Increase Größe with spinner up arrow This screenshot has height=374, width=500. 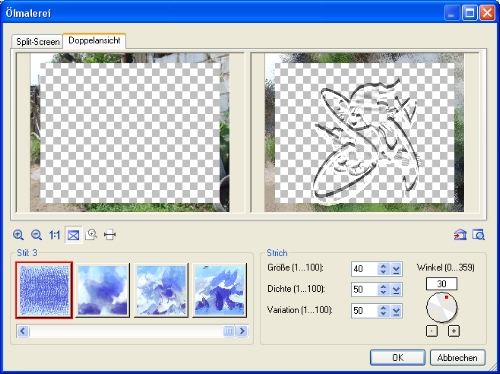click(383, 266)
